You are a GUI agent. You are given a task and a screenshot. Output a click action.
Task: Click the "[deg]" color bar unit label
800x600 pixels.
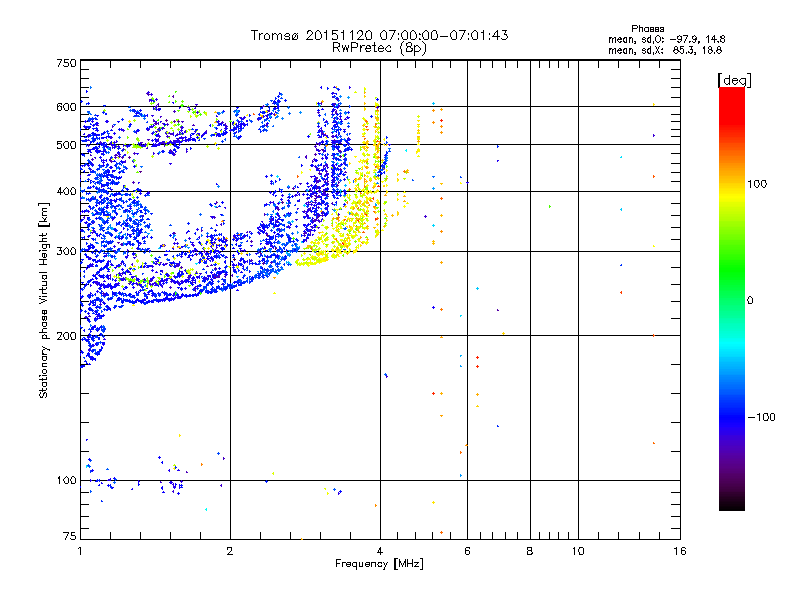[734, 80]
